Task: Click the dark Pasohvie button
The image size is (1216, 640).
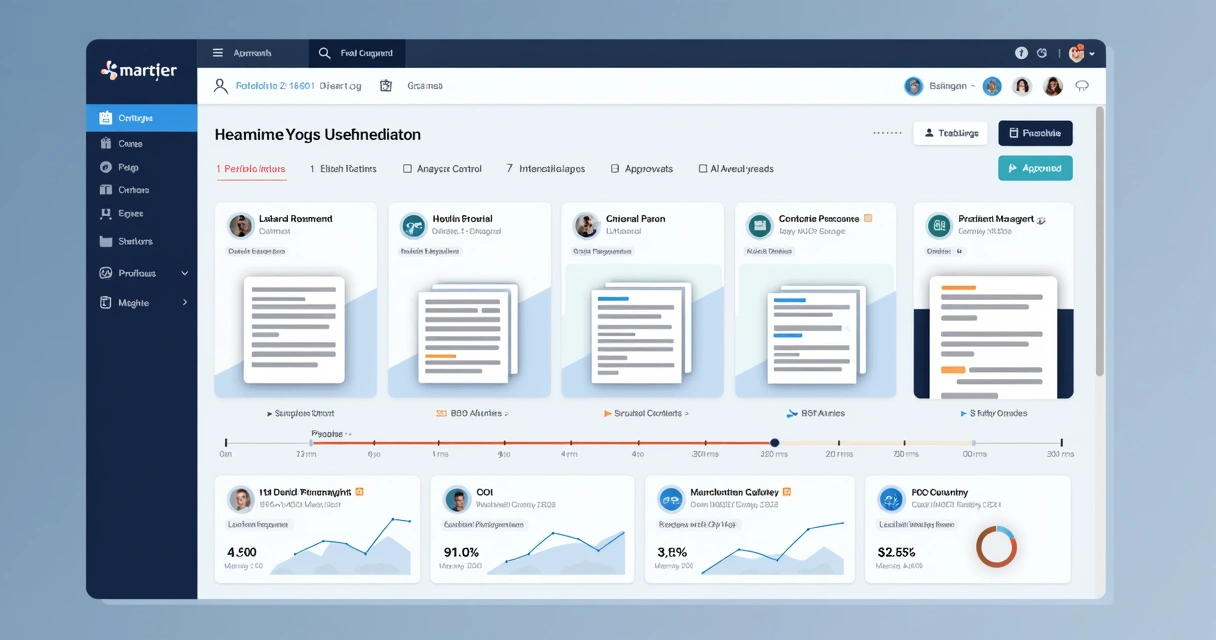Action: pyautogui.click(x=1035, y=132)
